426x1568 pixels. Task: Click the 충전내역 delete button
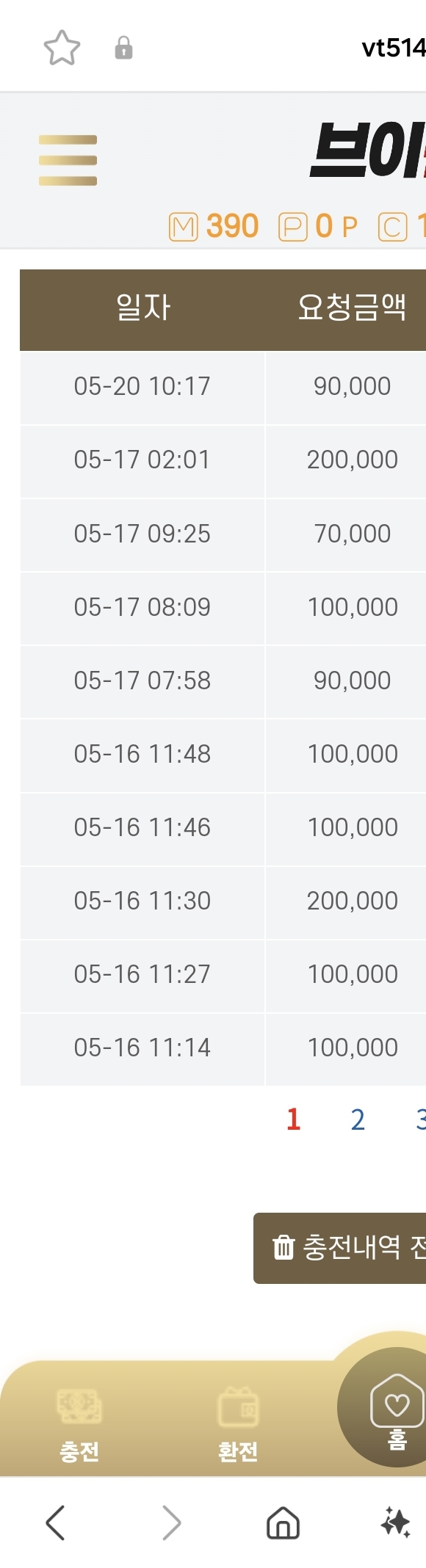(x=339, y=1248)
